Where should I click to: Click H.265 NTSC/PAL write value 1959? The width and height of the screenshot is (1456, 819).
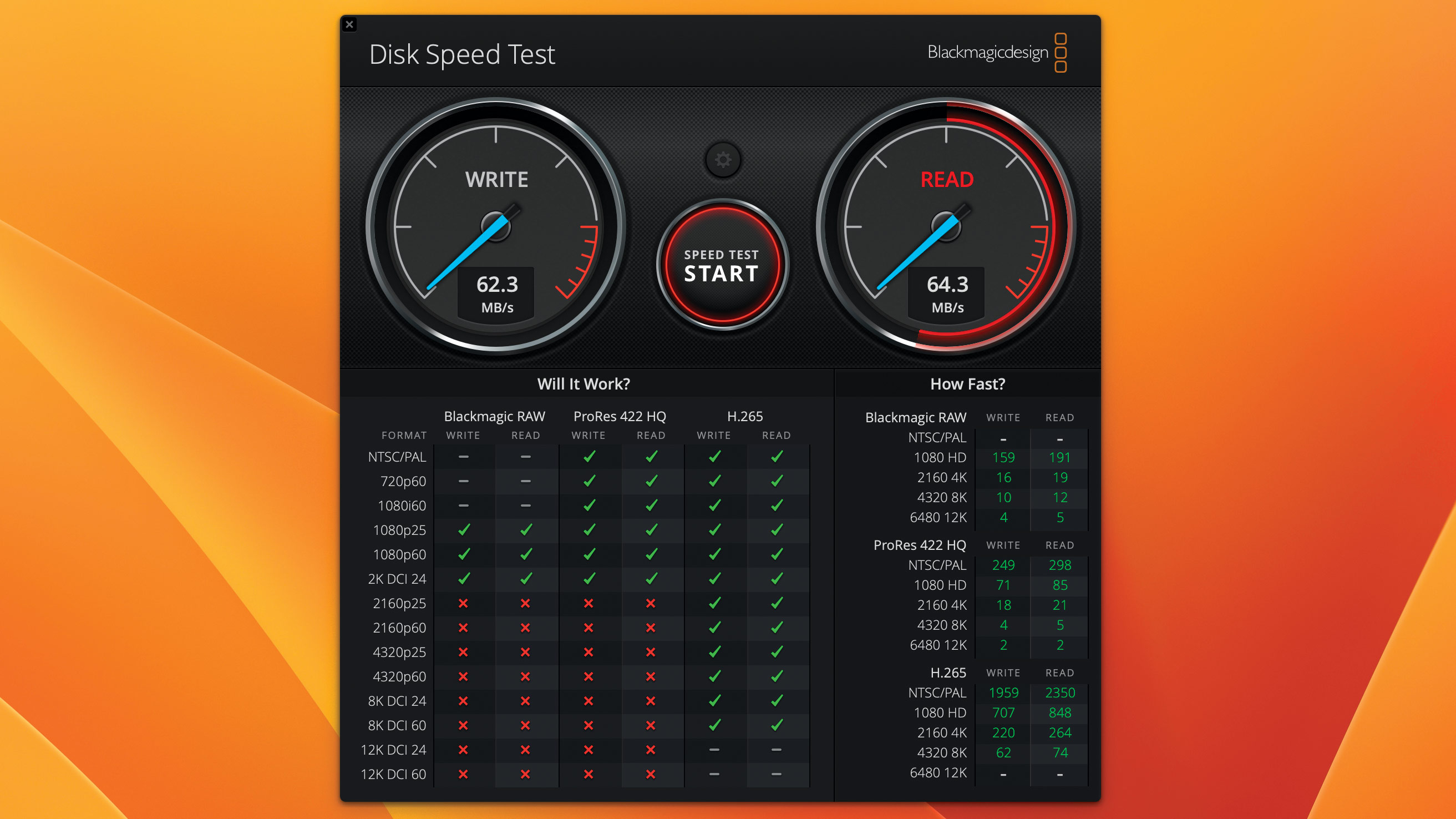point(1003,693)
